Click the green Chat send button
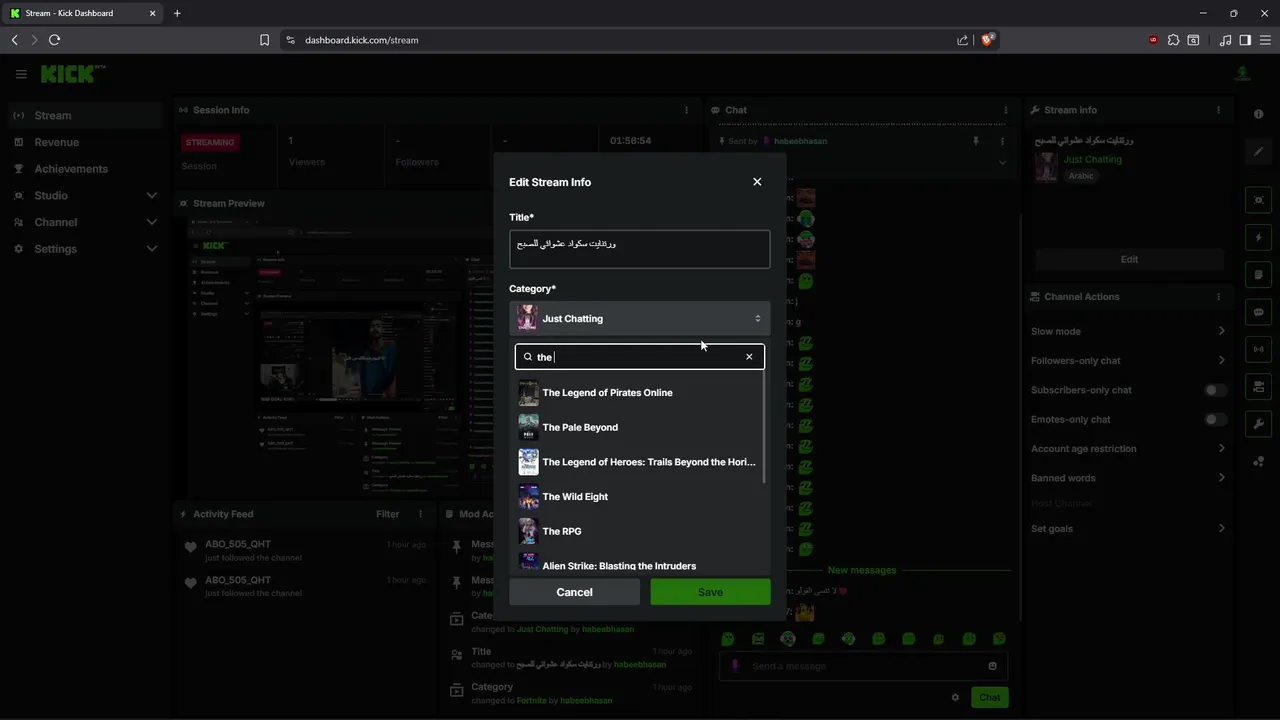The width and height of the screenshot is (1280, 720). pyautogui.click(x=989, y=697)
